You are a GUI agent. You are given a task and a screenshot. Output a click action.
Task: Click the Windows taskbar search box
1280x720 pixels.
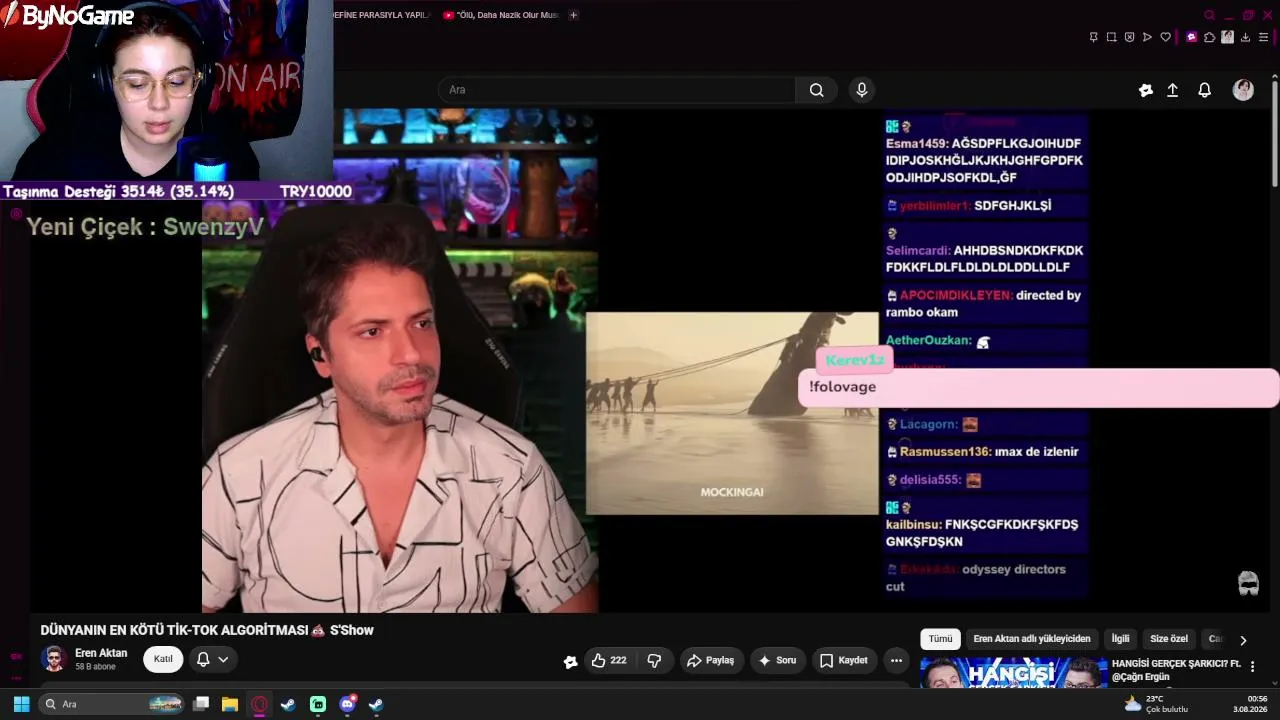(112, 704)
